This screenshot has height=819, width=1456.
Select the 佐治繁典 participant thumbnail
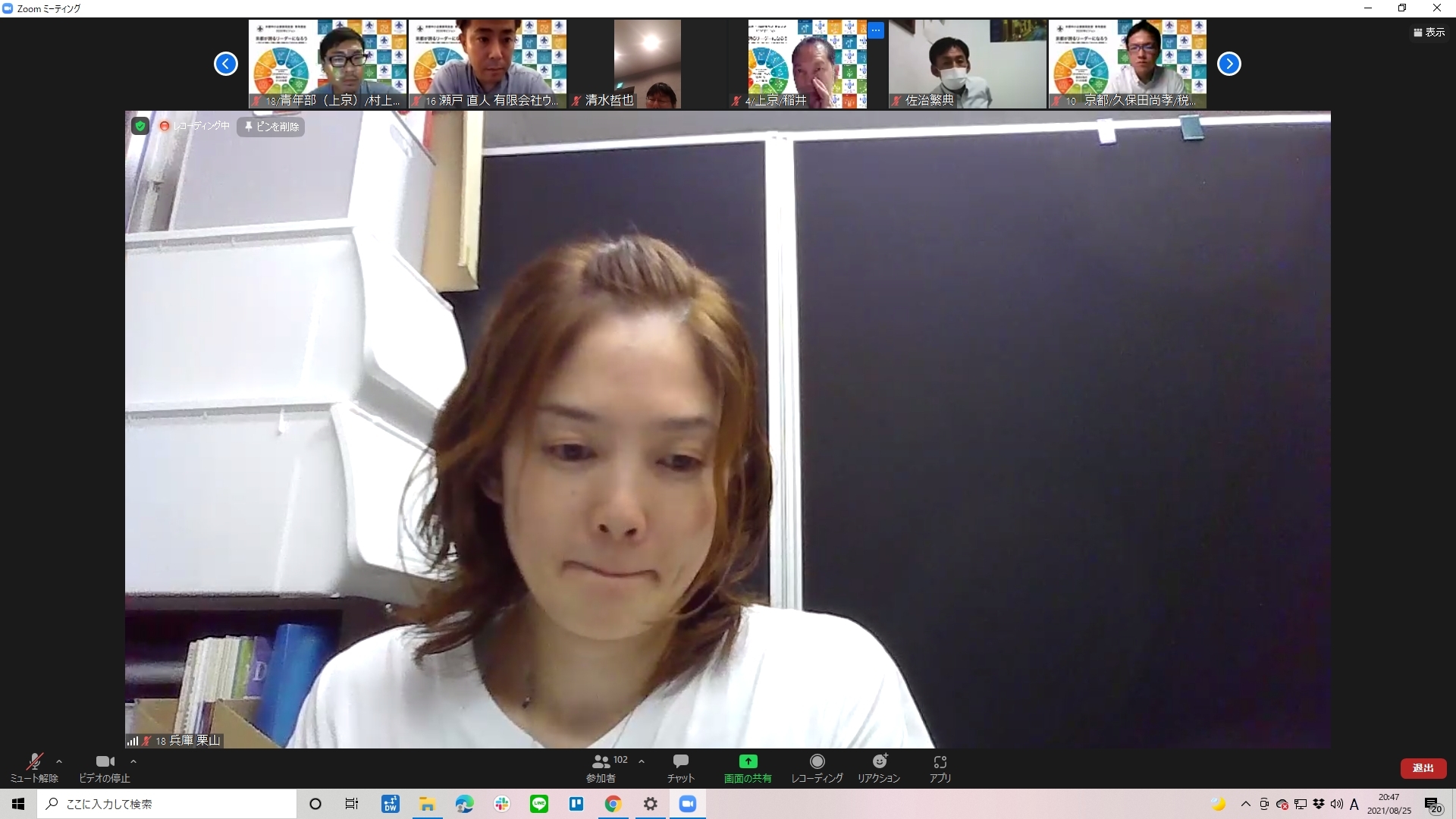[968, 64]
